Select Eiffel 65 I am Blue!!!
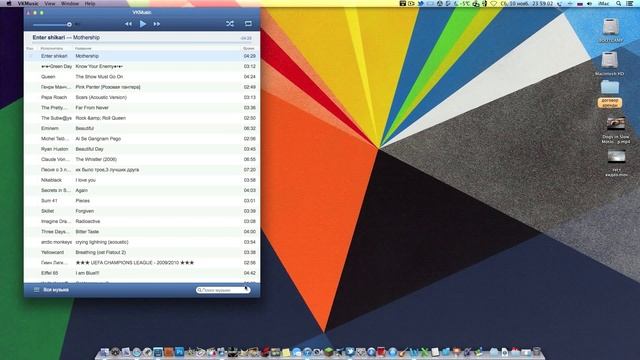640x360 pixels. (142, 273)
